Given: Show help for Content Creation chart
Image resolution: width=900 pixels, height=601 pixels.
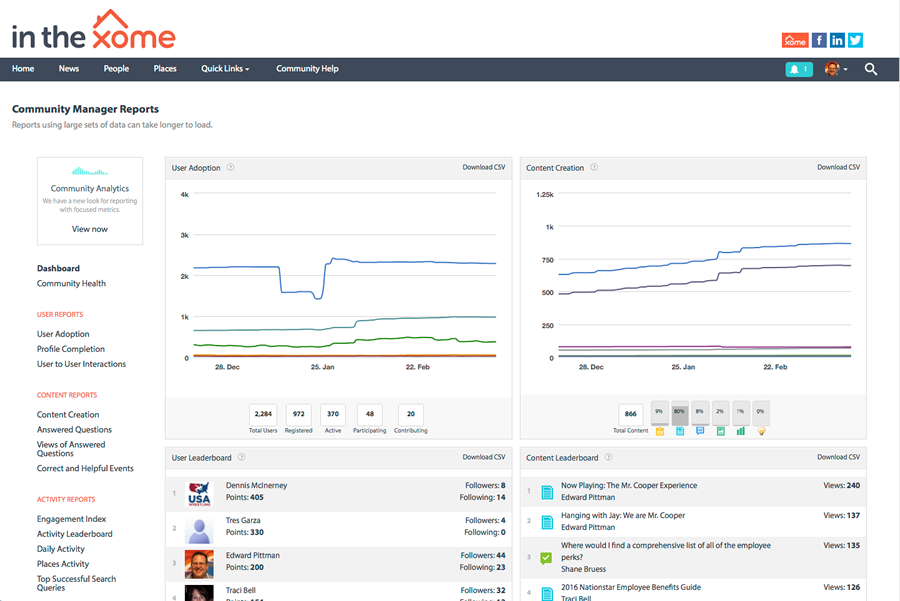Looking at the screenshot, I should (594, 168).
